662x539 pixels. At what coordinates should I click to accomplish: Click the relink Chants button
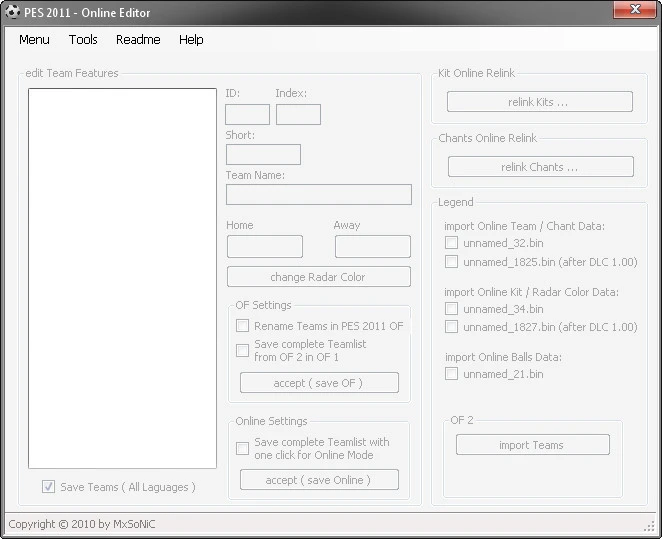click(x=540, y=167)
